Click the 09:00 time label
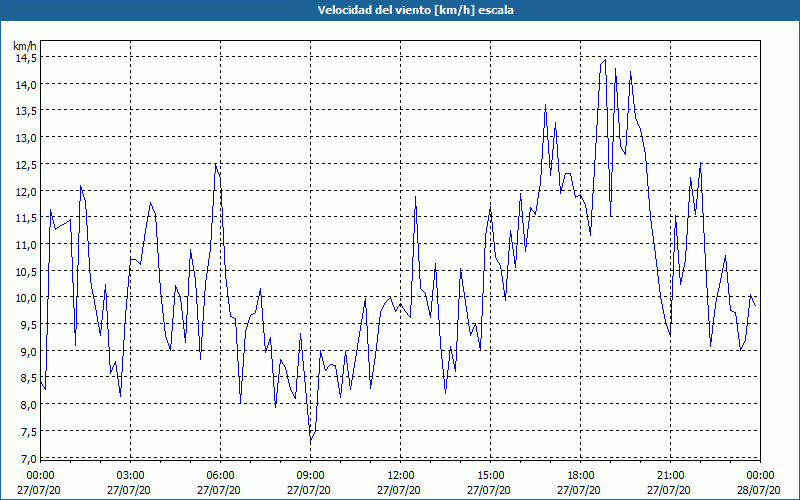The width and height of the screenshot is (800, 500). [x=311, y=476]
